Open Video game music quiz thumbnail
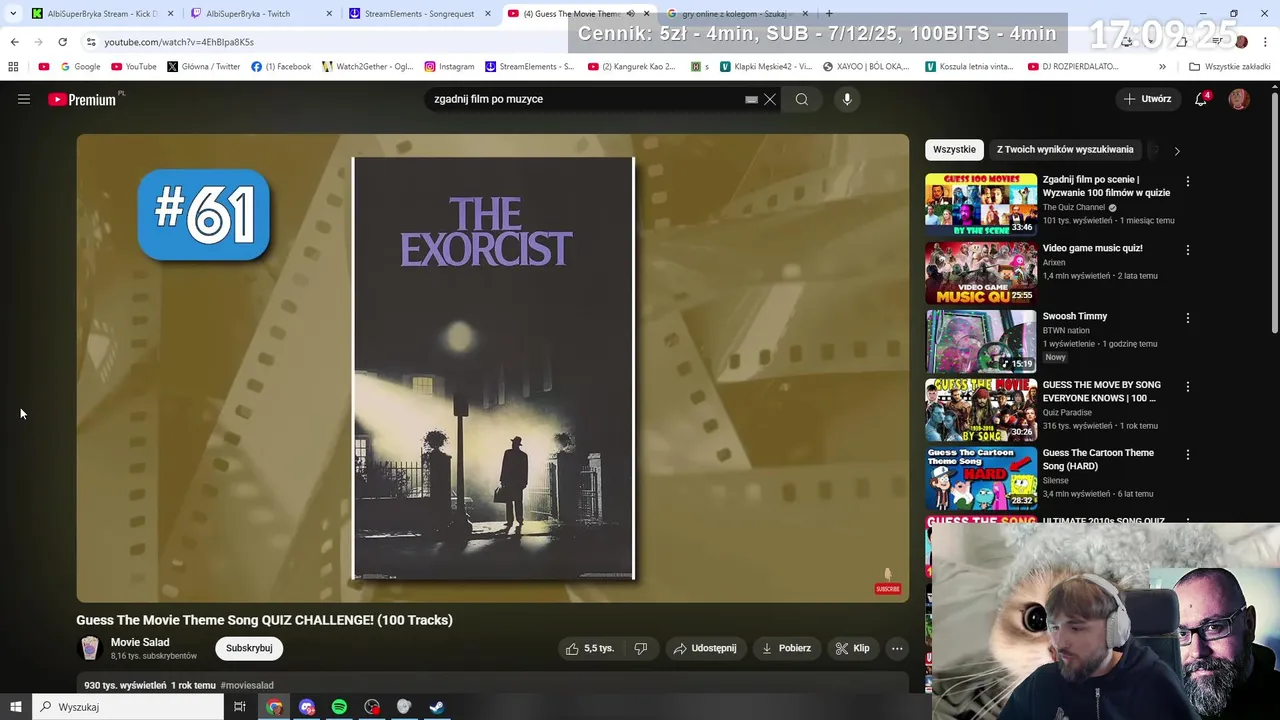This screenshot has height=720, width=1280. point(981,273)
